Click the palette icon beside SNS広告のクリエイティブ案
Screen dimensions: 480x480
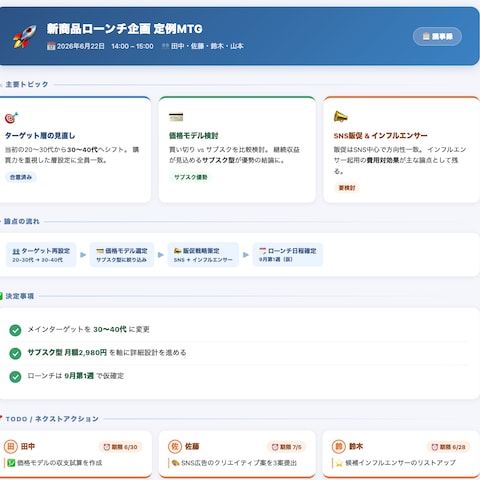tap(175, 463)
